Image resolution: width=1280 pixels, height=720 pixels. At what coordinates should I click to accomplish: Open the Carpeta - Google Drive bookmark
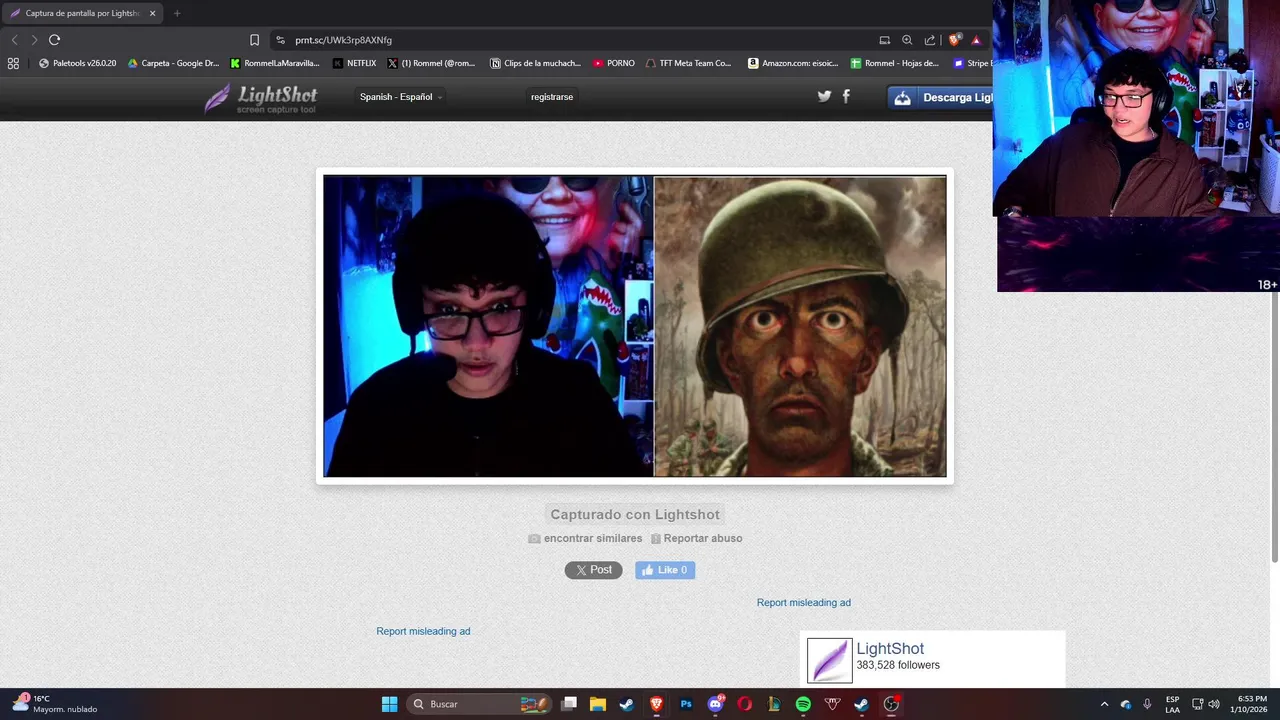[x=173, y=63]
